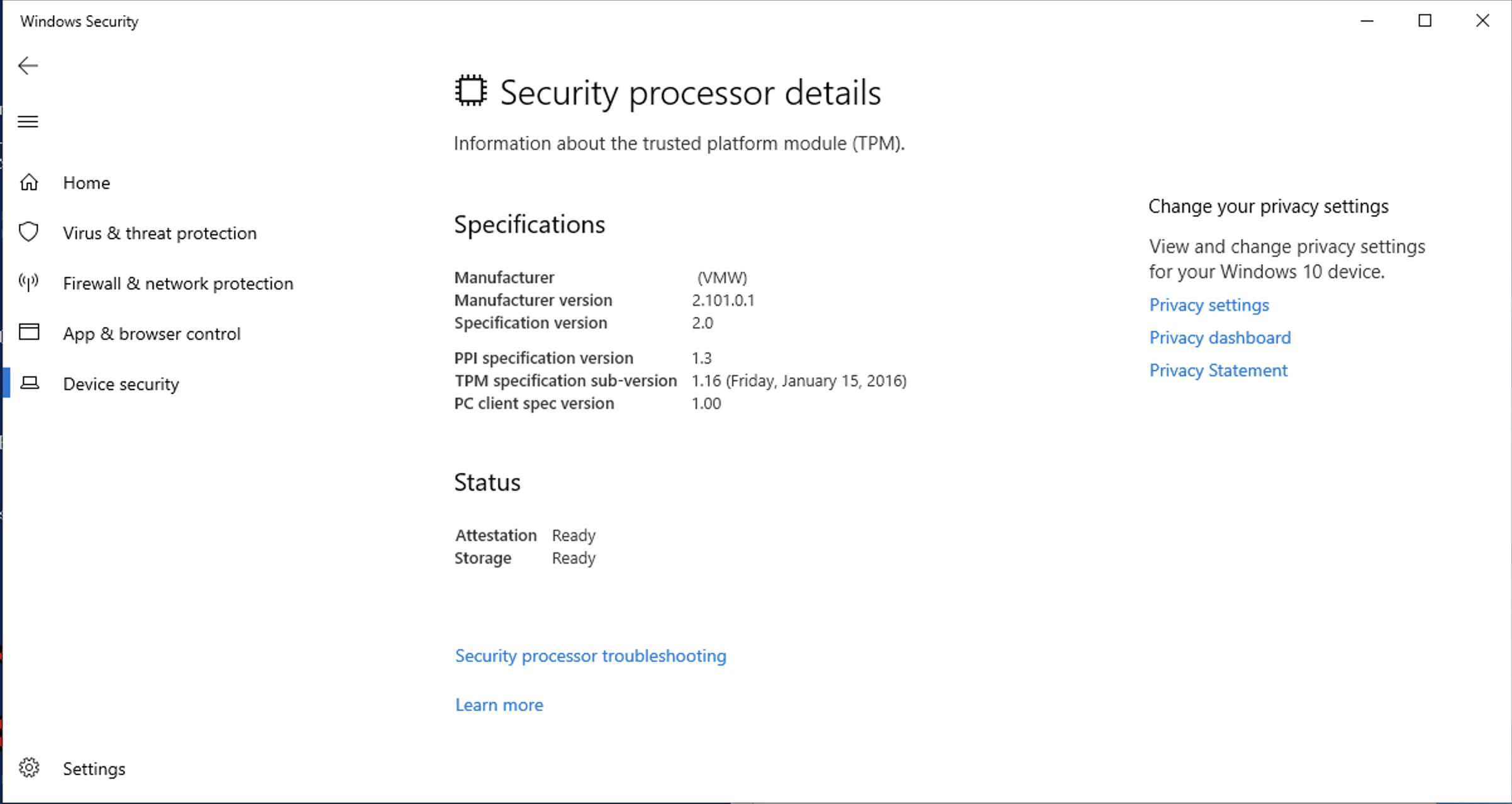The image size is (1512, 804).
Task: Click the Firewall & network protection antenna icon
Action: tap(29, 282)
